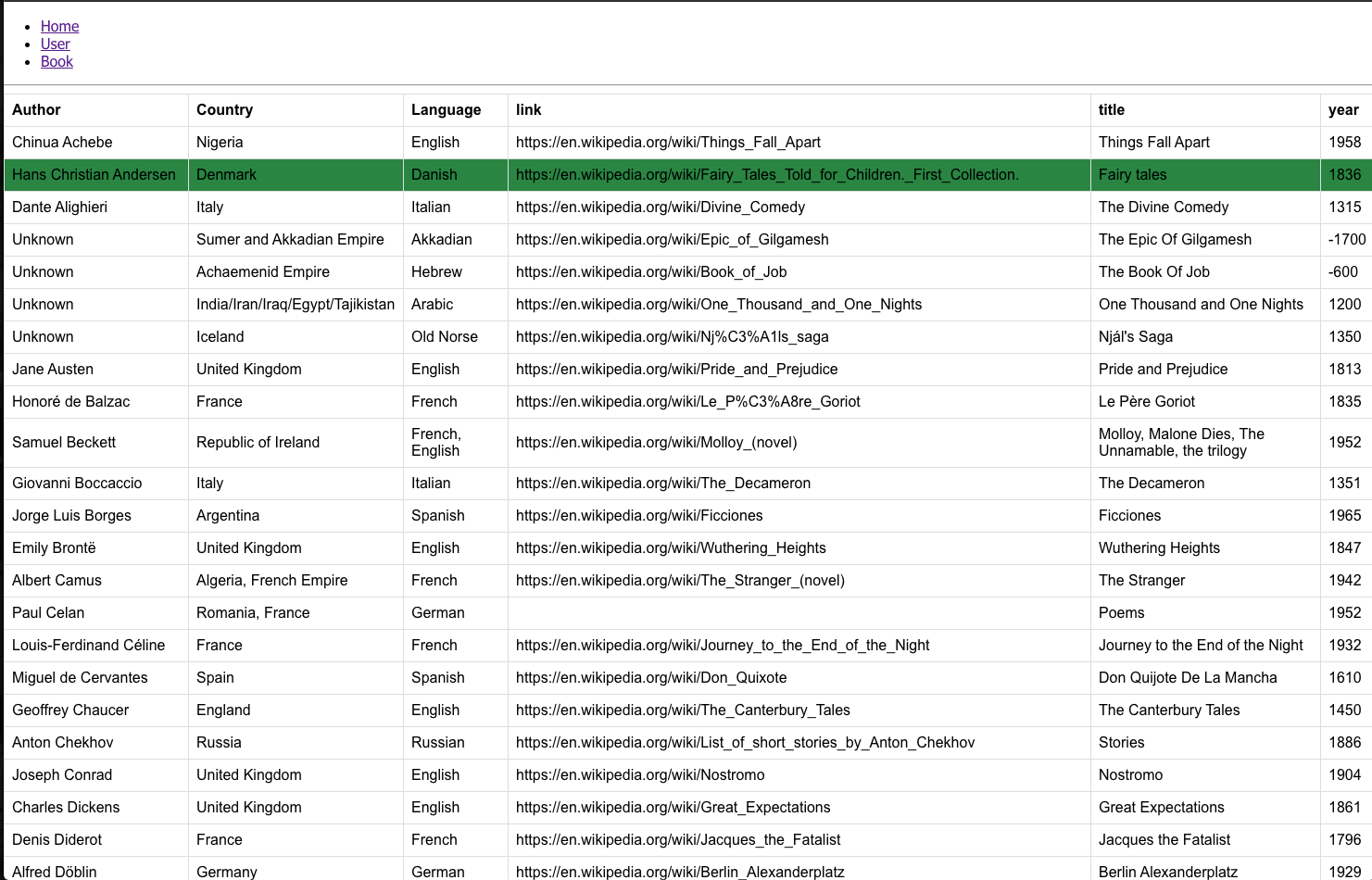Click the year column header
The width and height of the screenshot is (1372, 880).
[1346, 110]
